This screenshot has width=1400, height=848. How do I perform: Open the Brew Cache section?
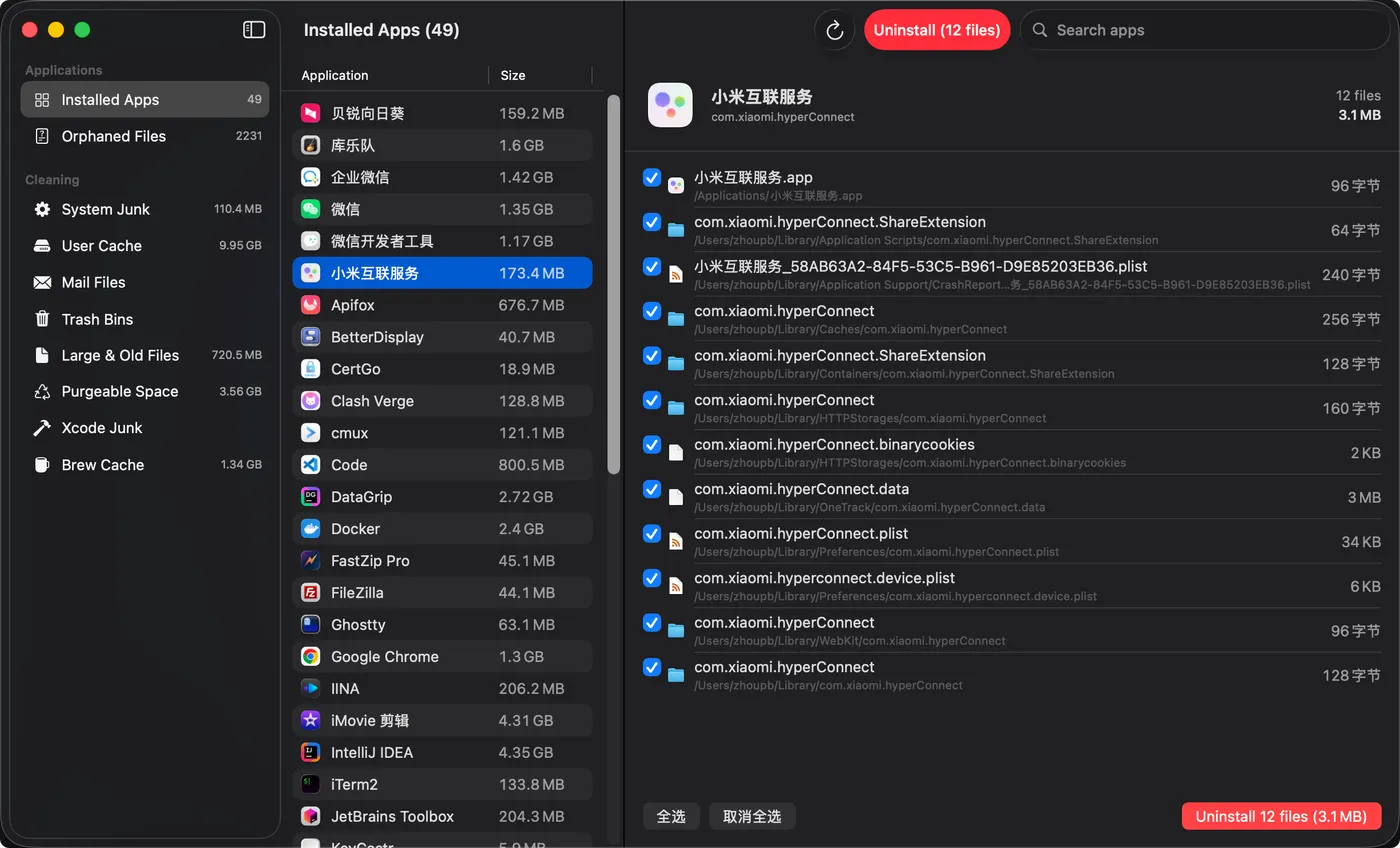click(145, 465)
